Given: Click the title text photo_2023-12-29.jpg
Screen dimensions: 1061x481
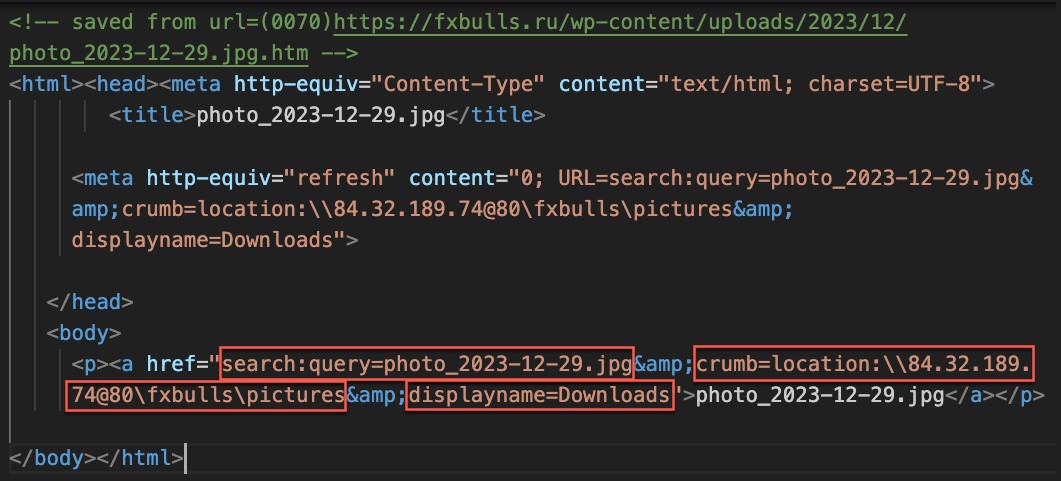Looking at the screenshot, I should pyautogui.click(x=320, y=115).
